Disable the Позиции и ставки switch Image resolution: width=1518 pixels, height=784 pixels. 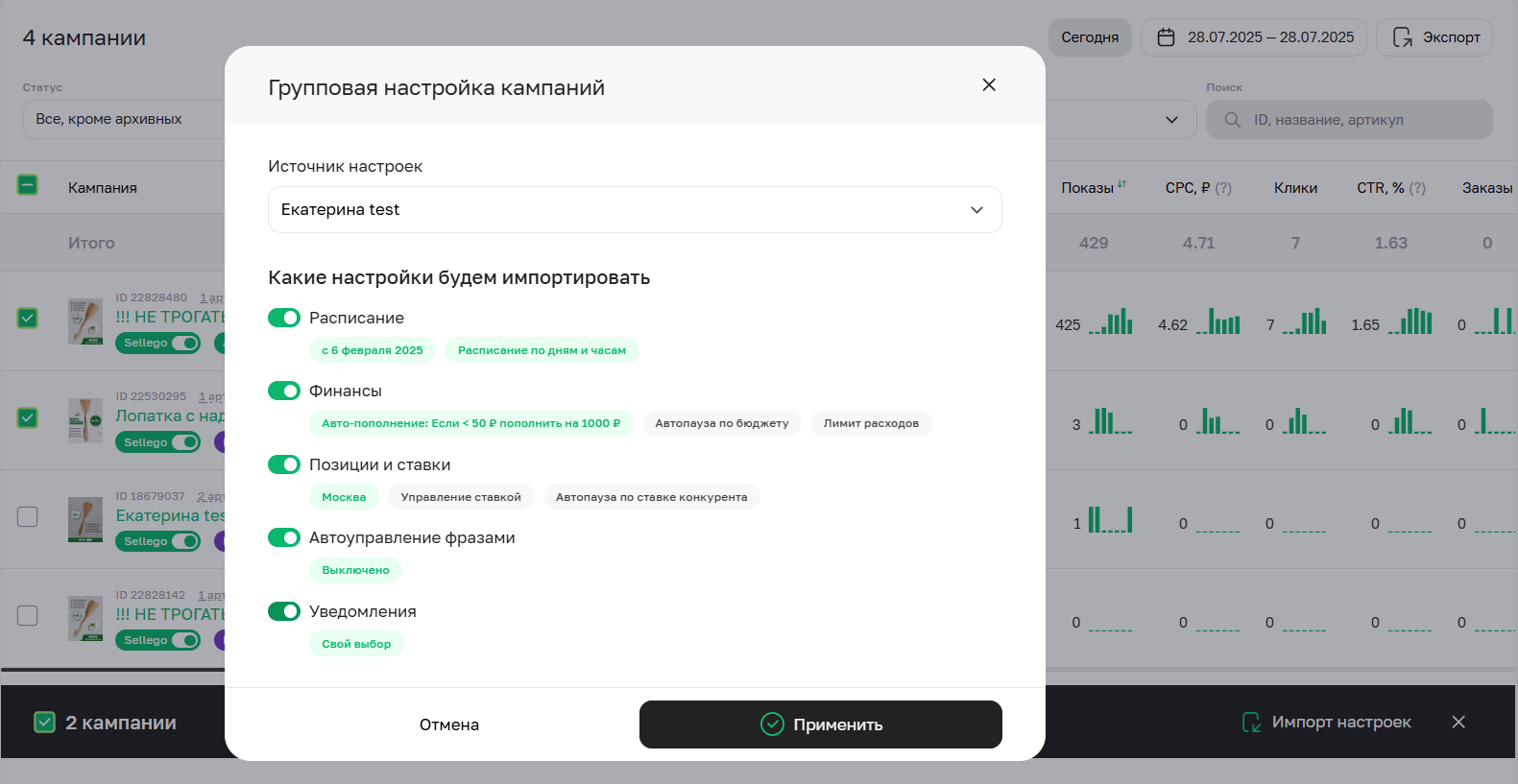[284, 464]
